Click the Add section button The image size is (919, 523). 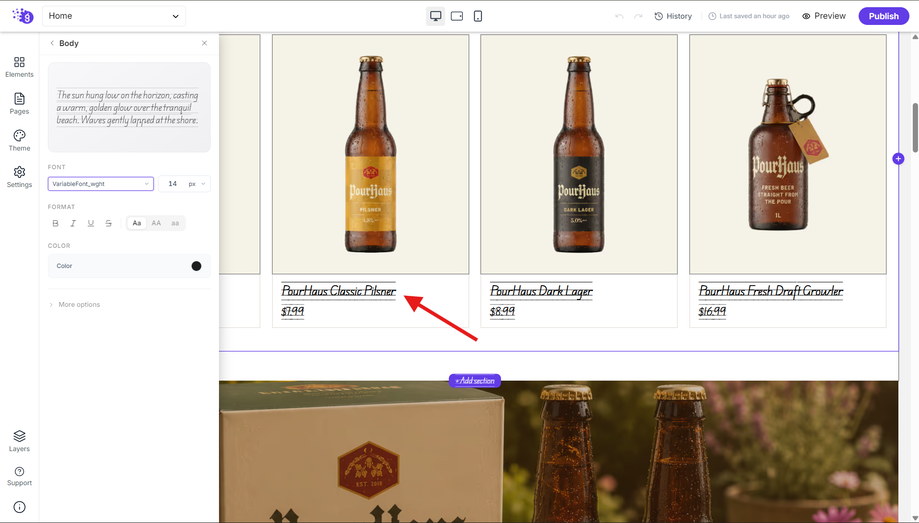475,381
